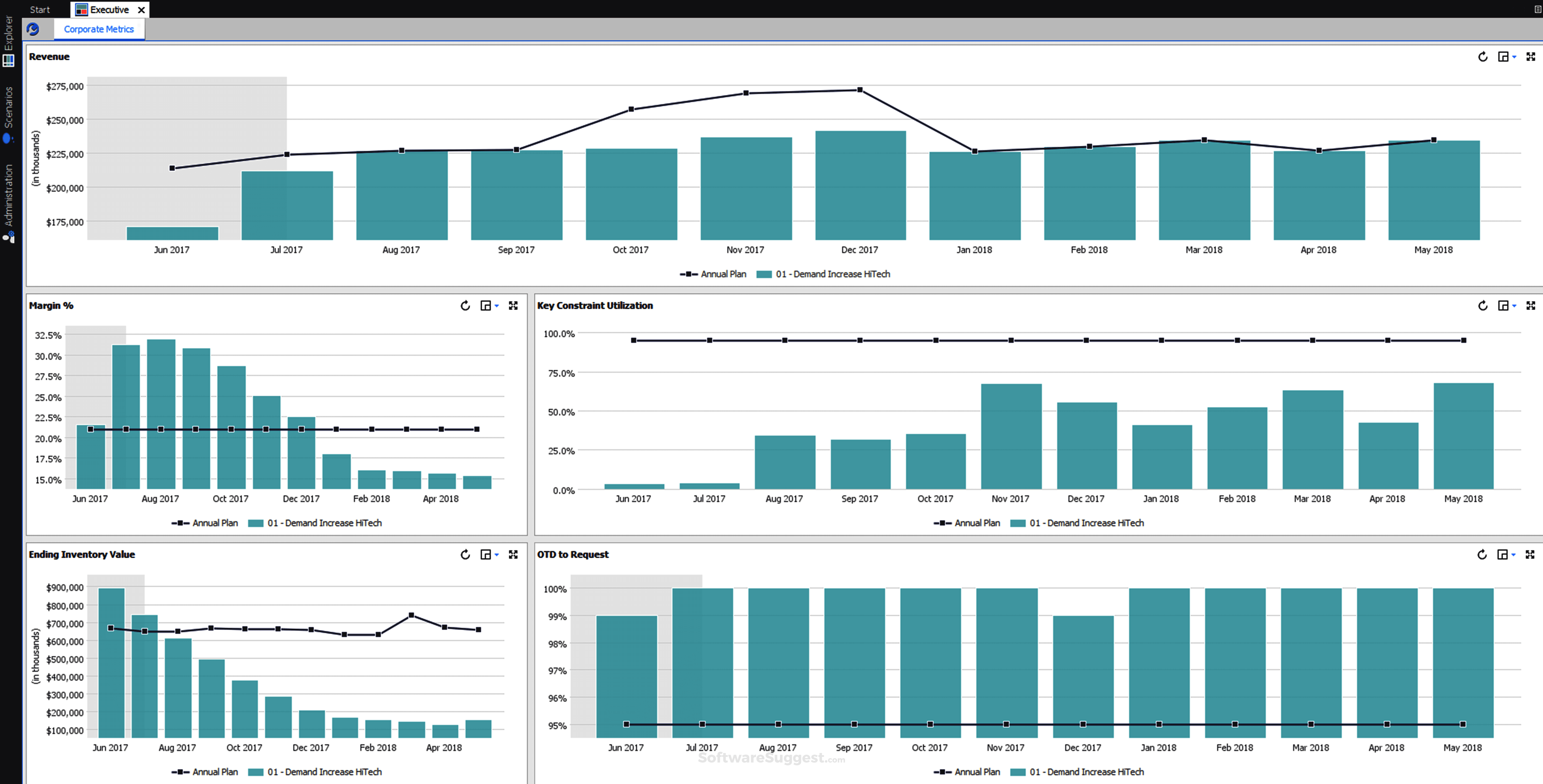
Task: Close the Executive tab
Action: (141, 10)
